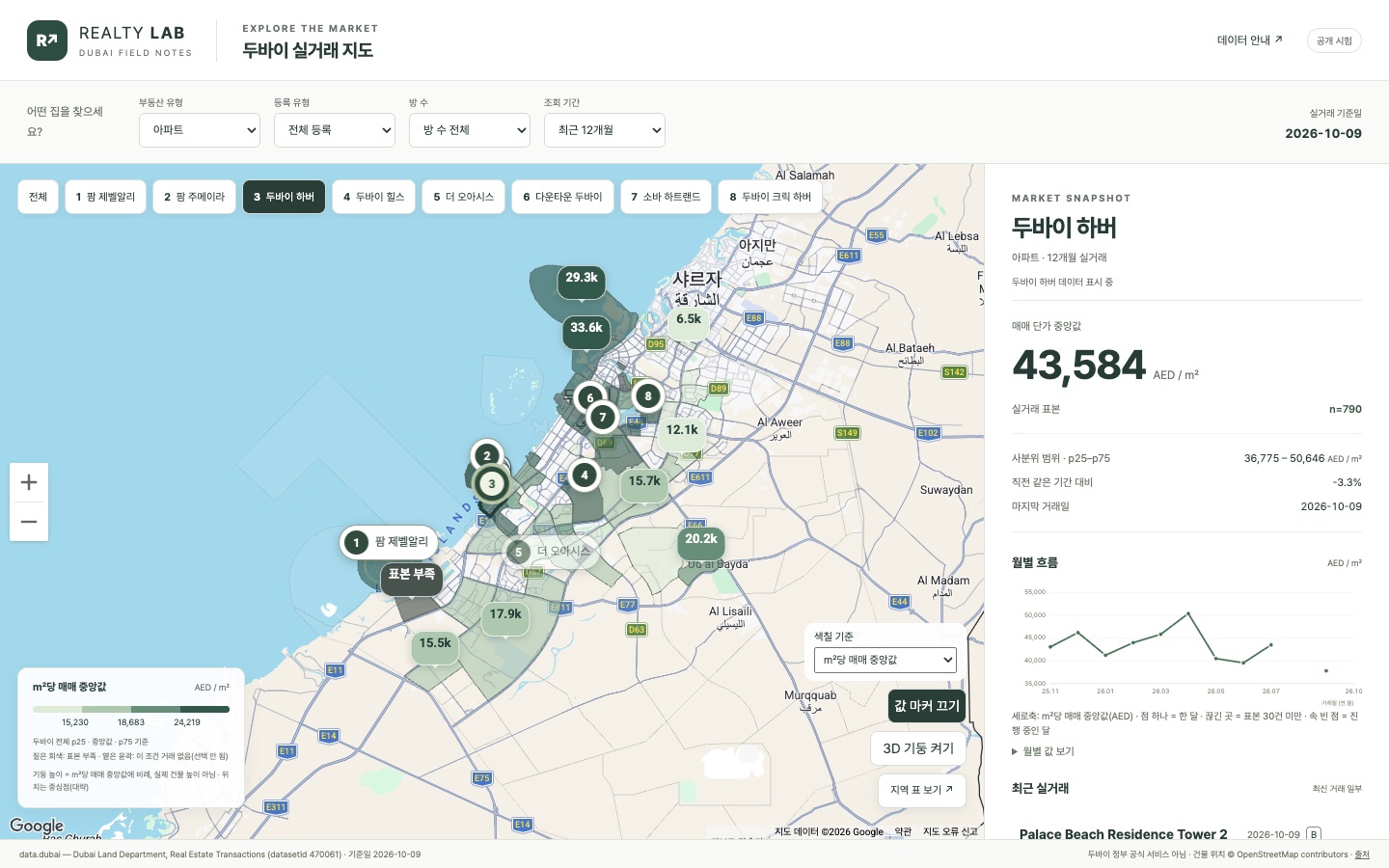Open the 부동산 유형 dropdown showing 아파트

click(x=200, y=130)
